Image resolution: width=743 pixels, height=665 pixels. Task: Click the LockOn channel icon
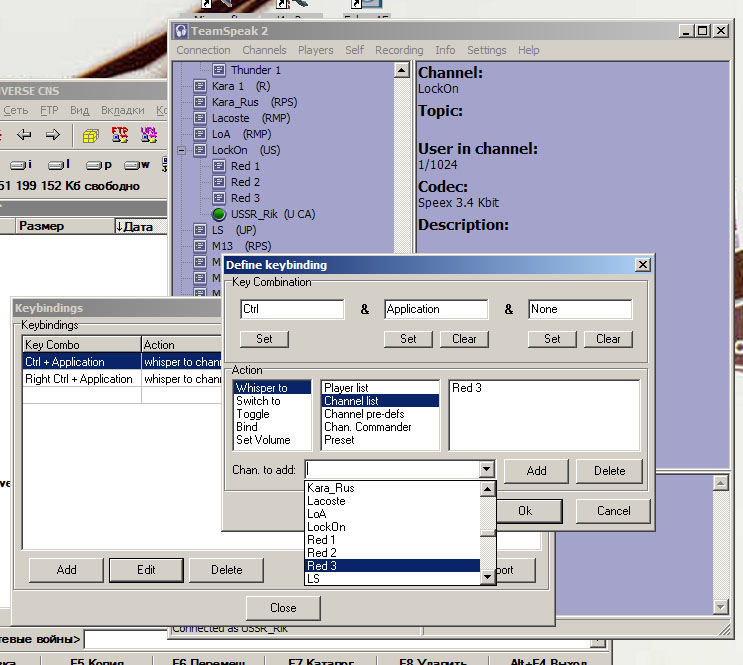(200, 150)
